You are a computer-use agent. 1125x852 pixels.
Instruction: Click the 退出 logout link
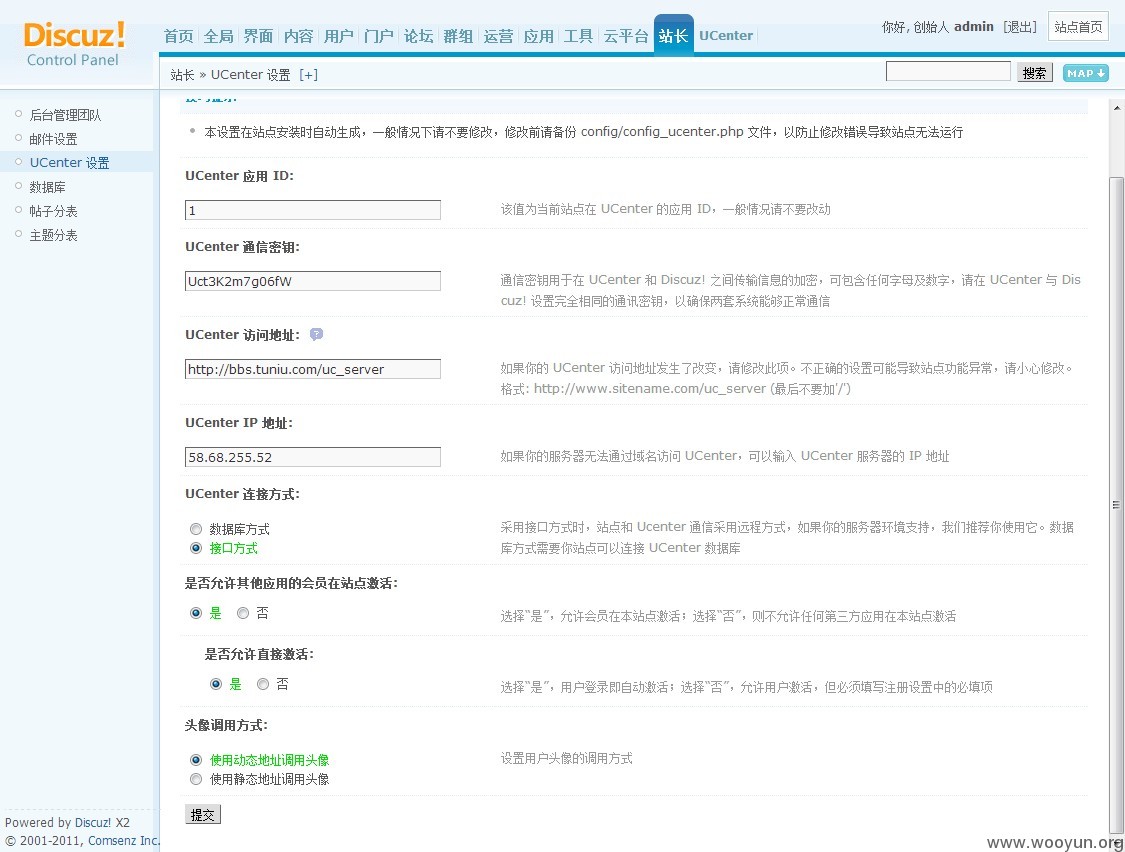click(1020, 27)
